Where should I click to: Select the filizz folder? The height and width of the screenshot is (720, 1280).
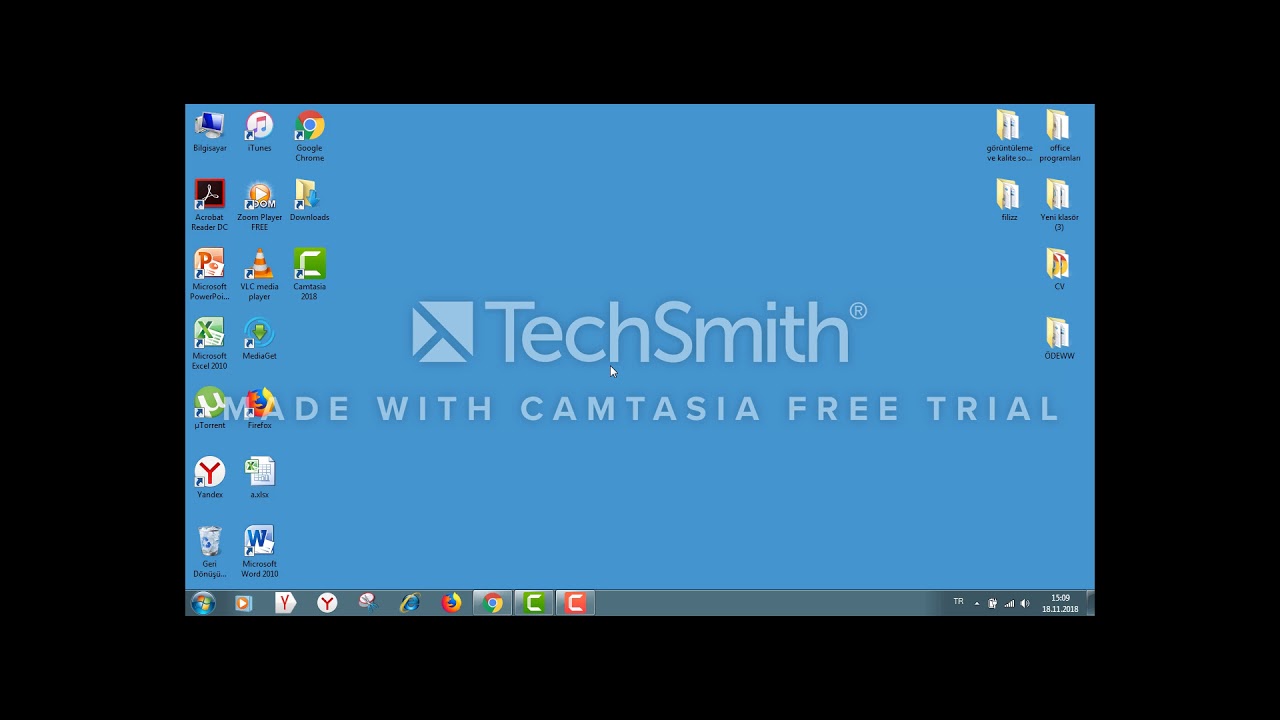coord(1009,200)
